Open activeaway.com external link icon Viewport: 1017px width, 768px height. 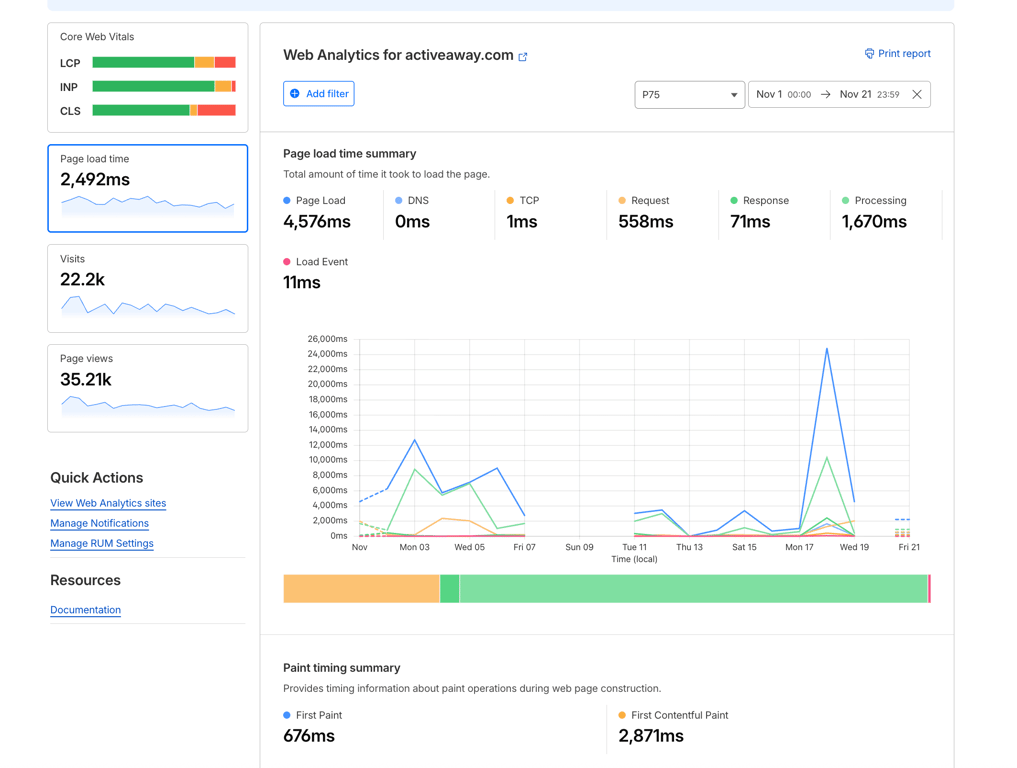coord(523,57)
